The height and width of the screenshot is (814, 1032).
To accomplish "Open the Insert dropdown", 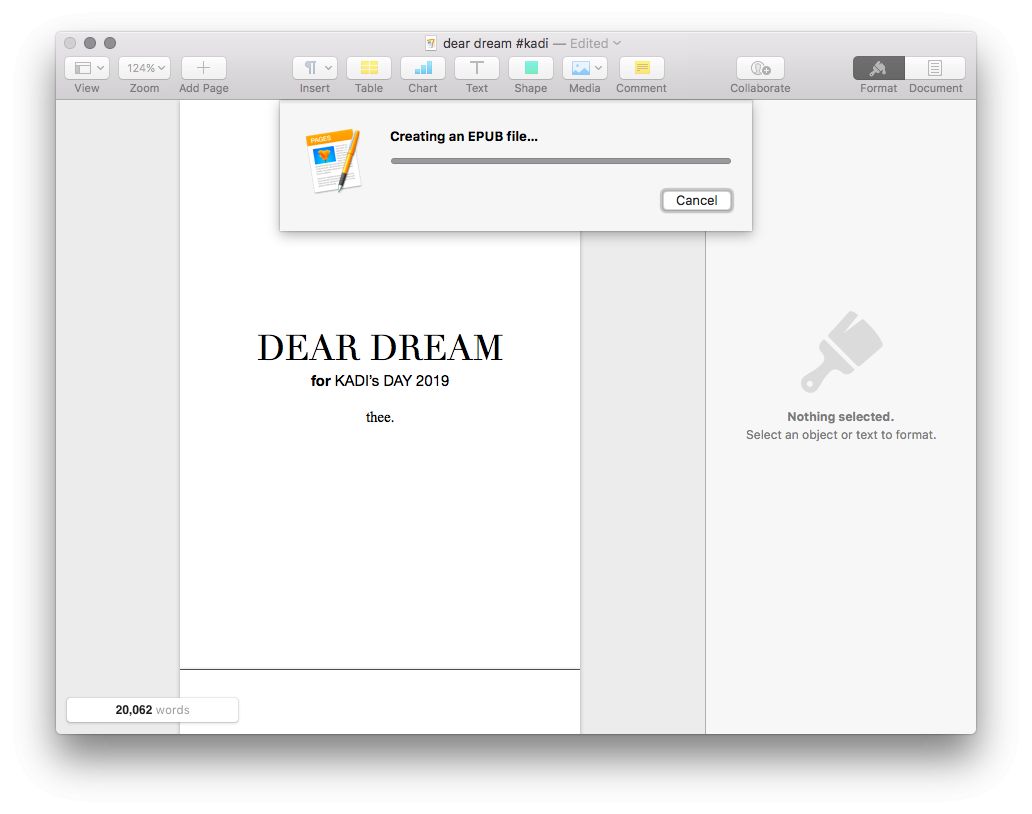I will [x=315, y=68].
